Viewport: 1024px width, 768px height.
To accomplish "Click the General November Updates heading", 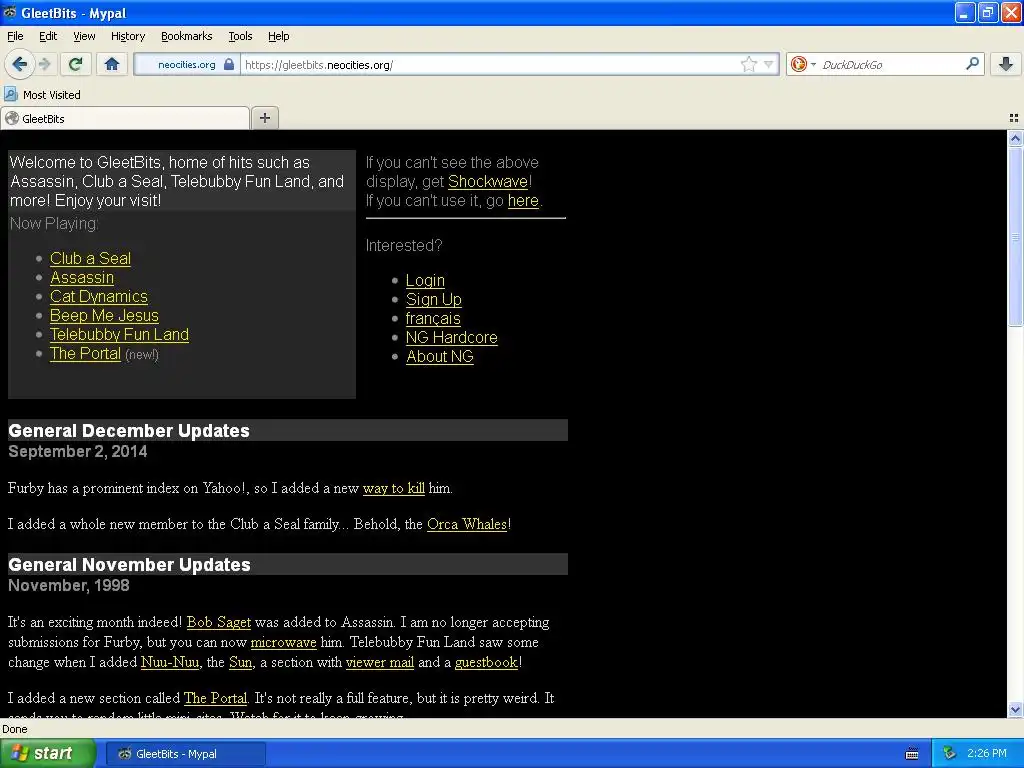I will [x=129, y=565].
